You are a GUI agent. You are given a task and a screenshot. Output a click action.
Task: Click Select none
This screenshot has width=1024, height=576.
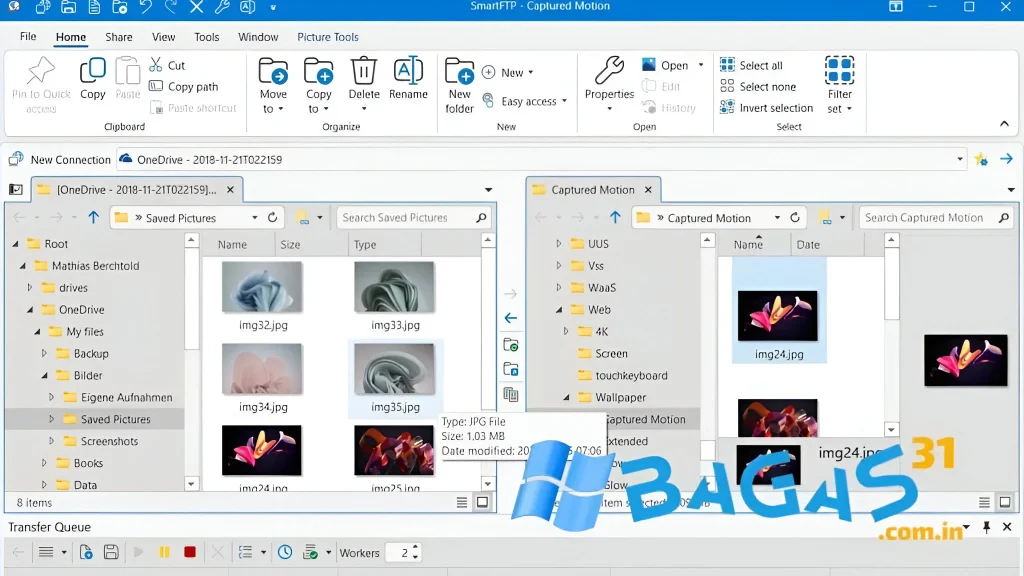point(758,86)
